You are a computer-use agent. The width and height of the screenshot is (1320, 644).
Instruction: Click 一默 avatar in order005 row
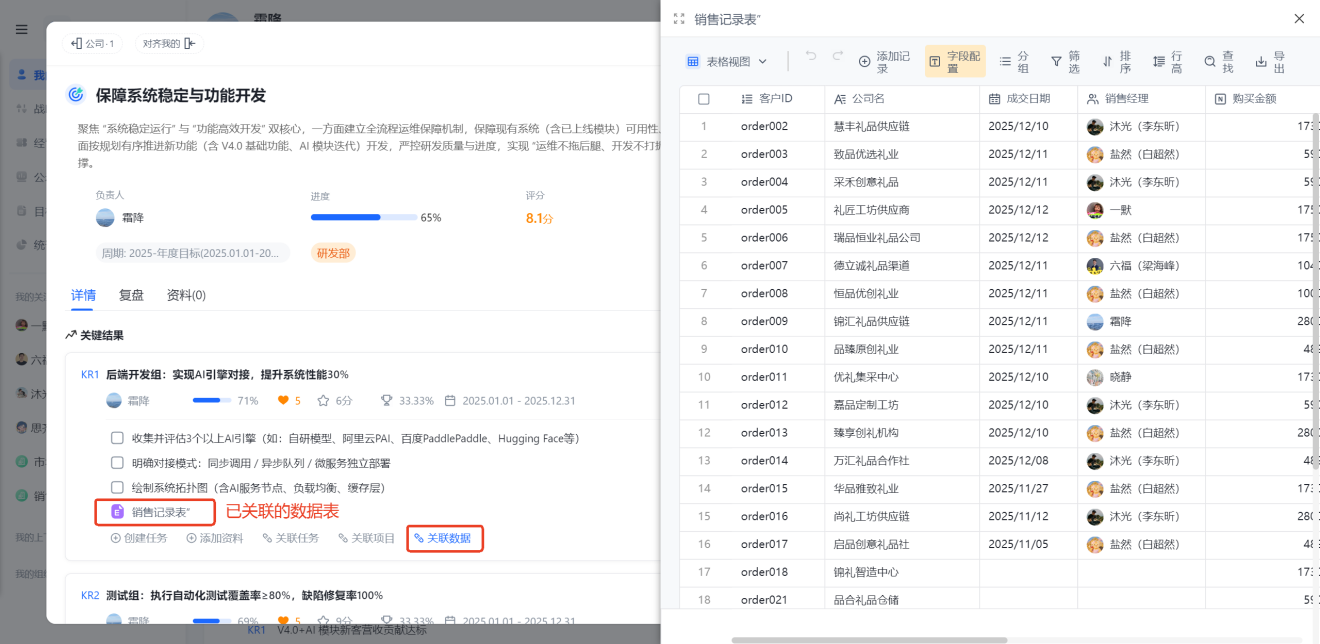tap(1095, 210)
